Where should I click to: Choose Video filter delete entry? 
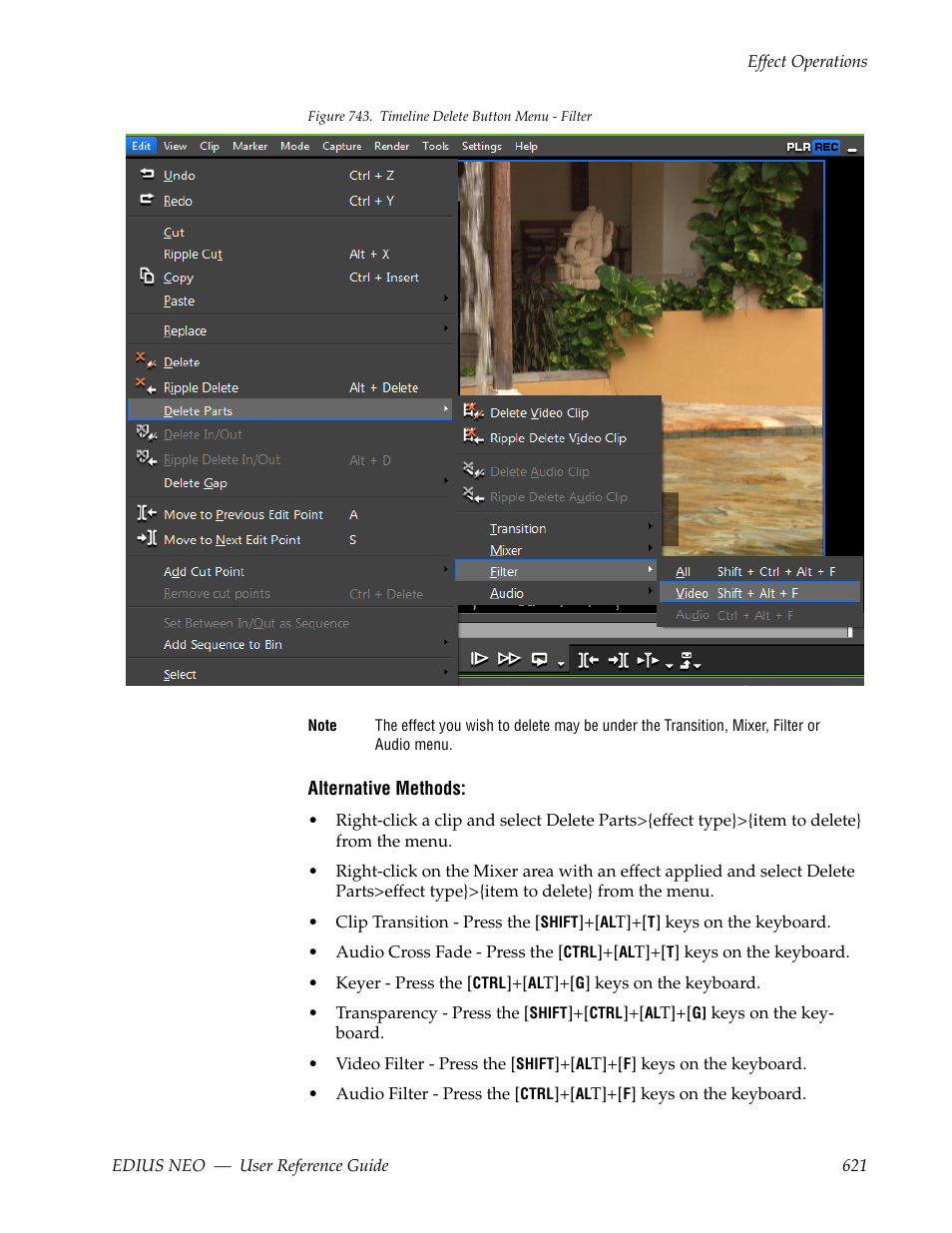tap(759, 593)
